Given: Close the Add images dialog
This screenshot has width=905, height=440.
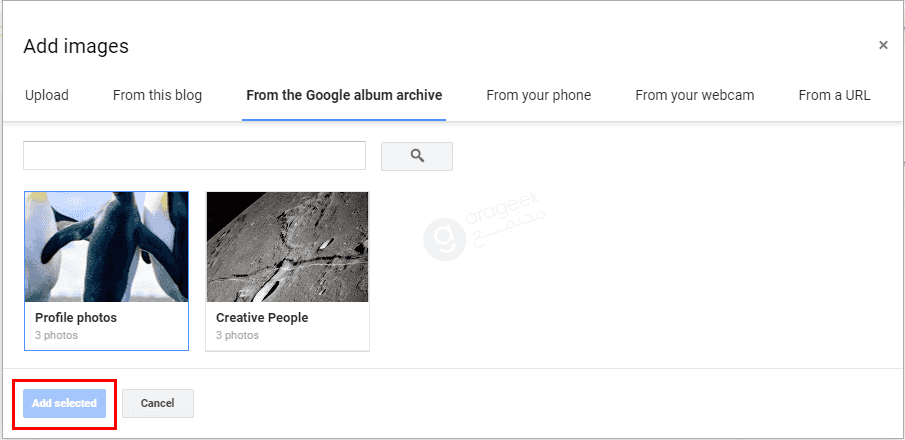Looking at the screenshot, I should click(x=883, y=45).
